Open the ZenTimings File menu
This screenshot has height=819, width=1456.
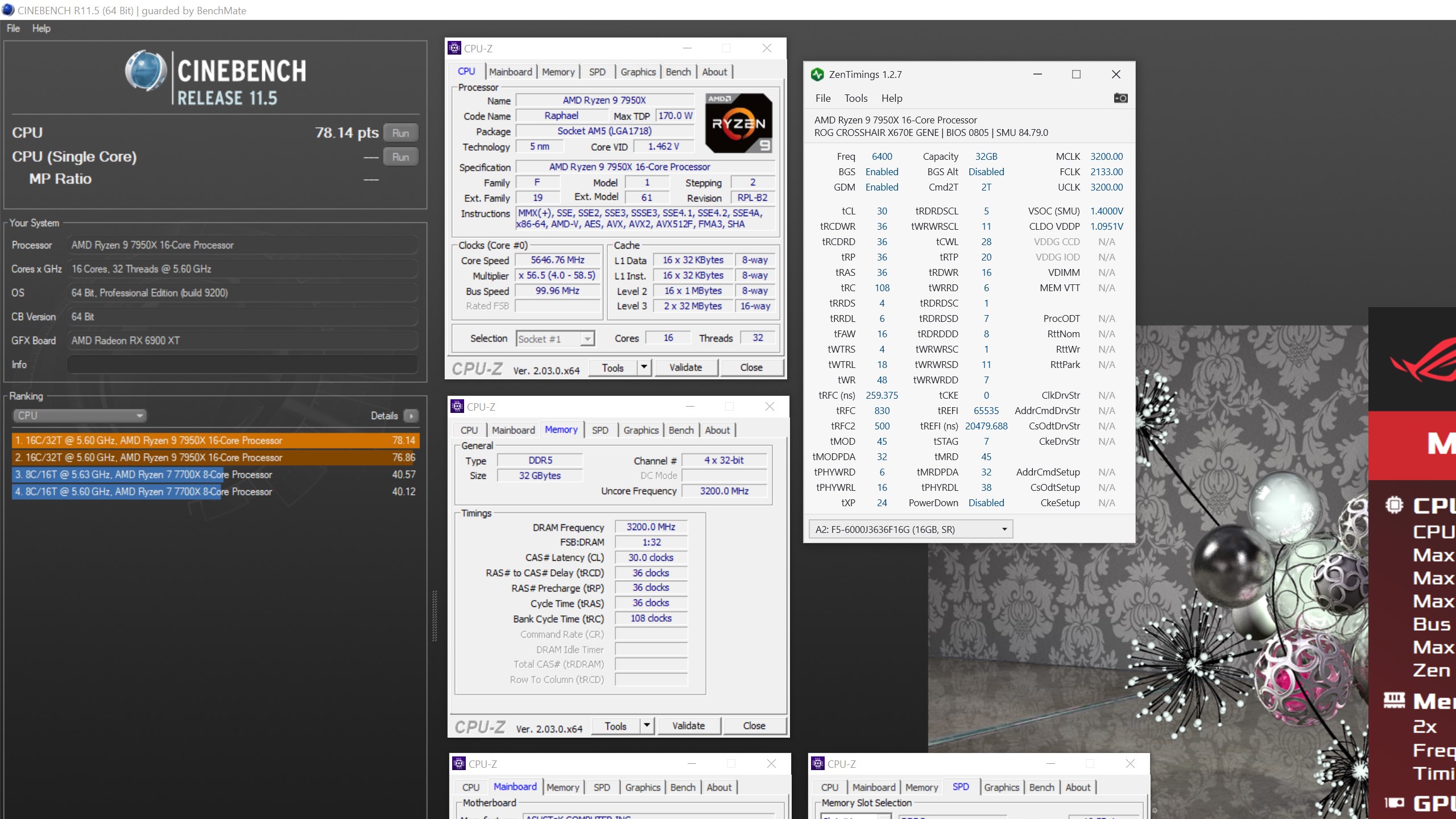[823, 98]
